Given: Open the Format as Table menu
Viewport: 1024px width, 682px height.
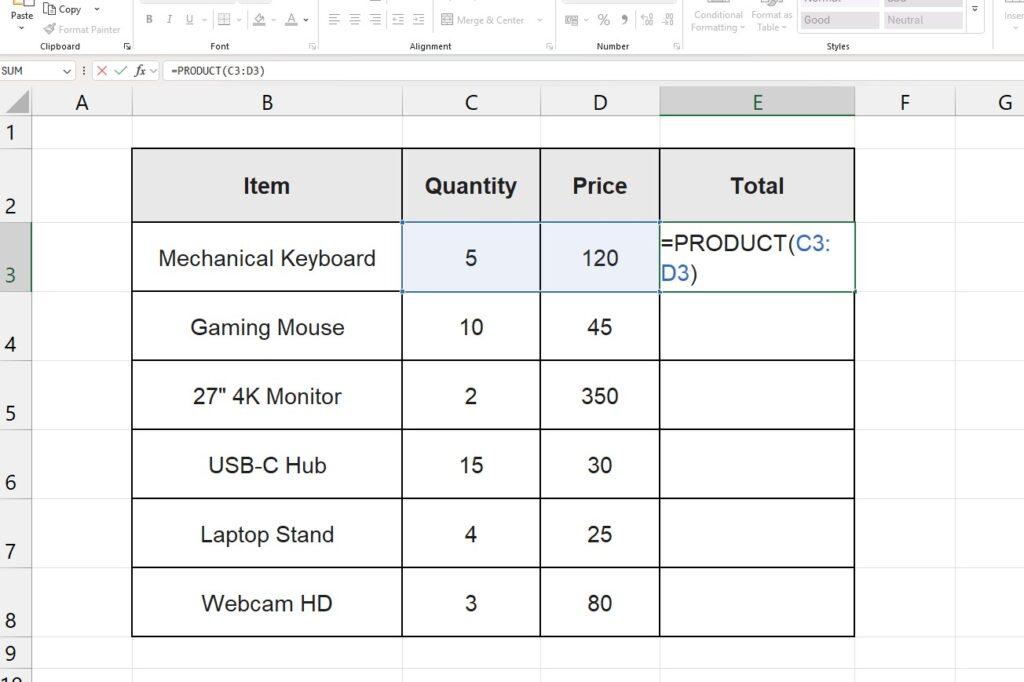Looking at the screenshot, I should (x=771, y=20).
